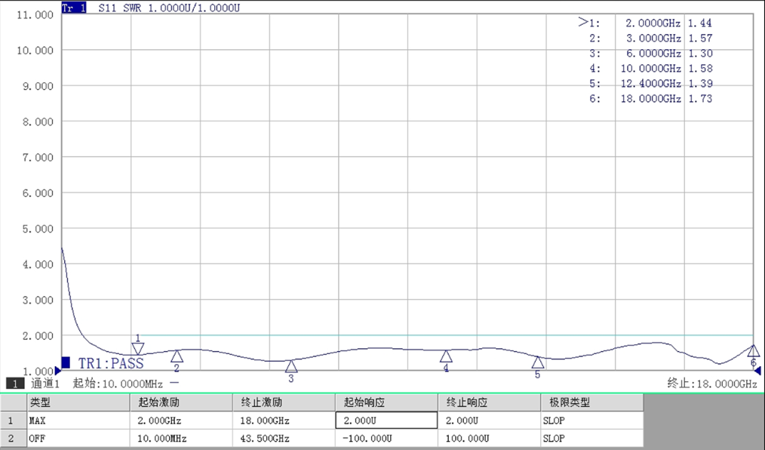Select the 极限类型 column header
The height and width of the screenshot is (450, 765).
(x=590, y=402)
